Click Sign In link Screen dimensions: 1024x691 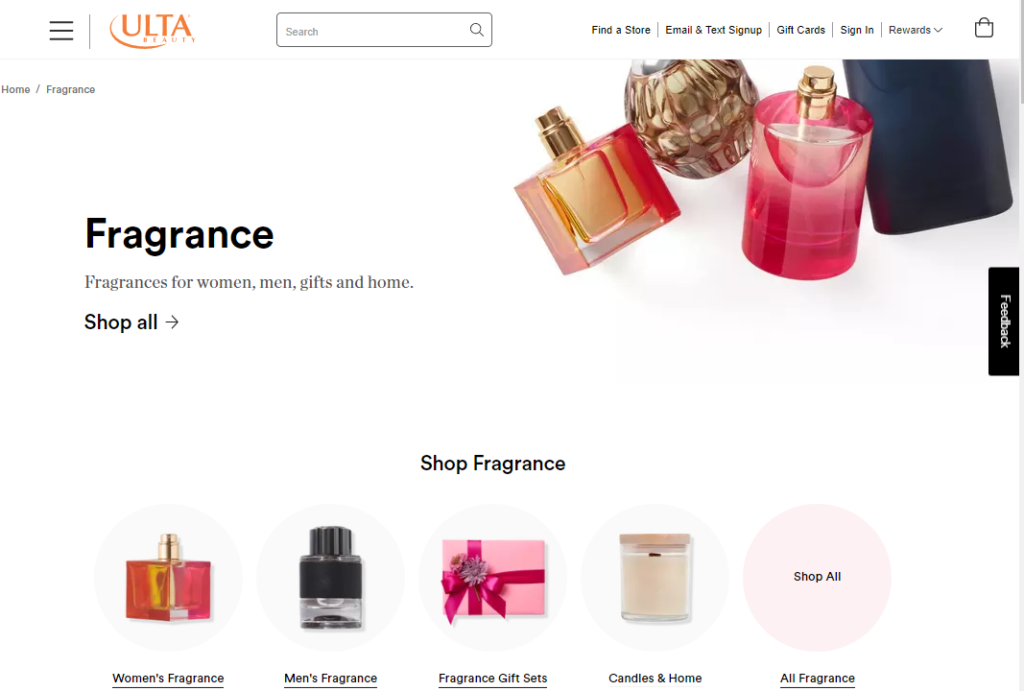click(x=857, y=30)
